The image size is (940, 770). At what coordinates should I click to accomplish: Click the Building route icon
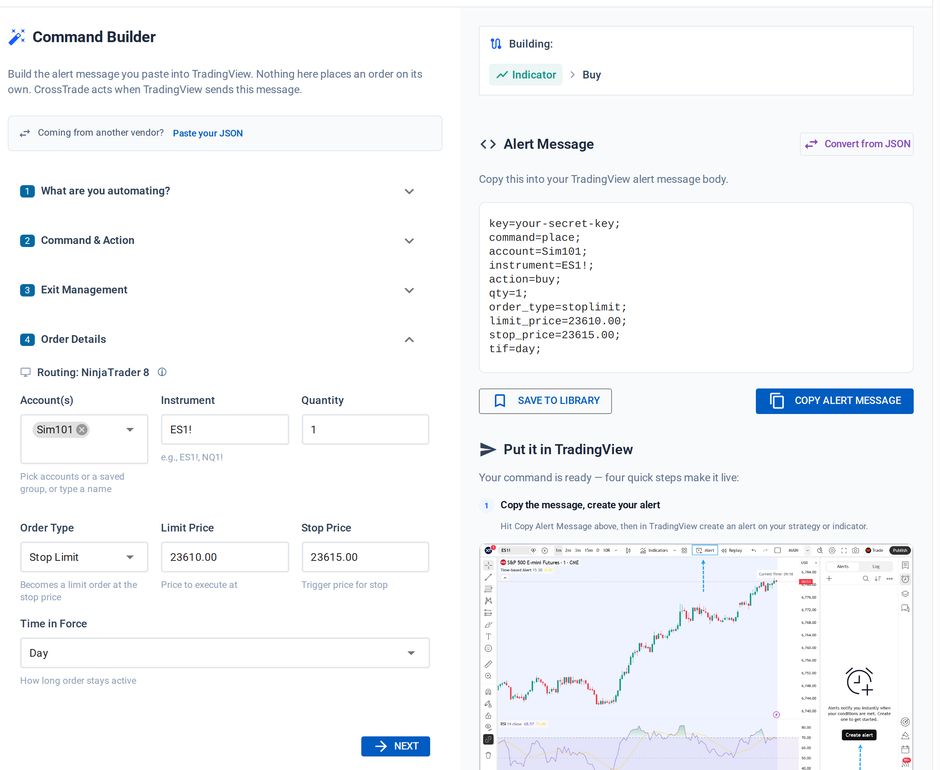point(496,44)
